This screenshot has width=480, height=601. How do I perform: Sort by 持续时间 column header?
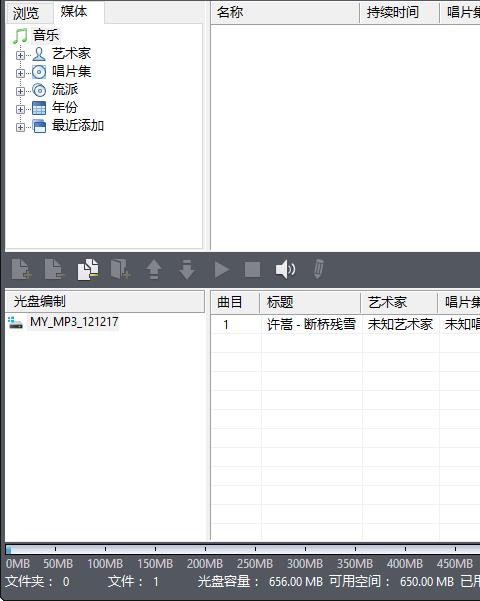399,13
